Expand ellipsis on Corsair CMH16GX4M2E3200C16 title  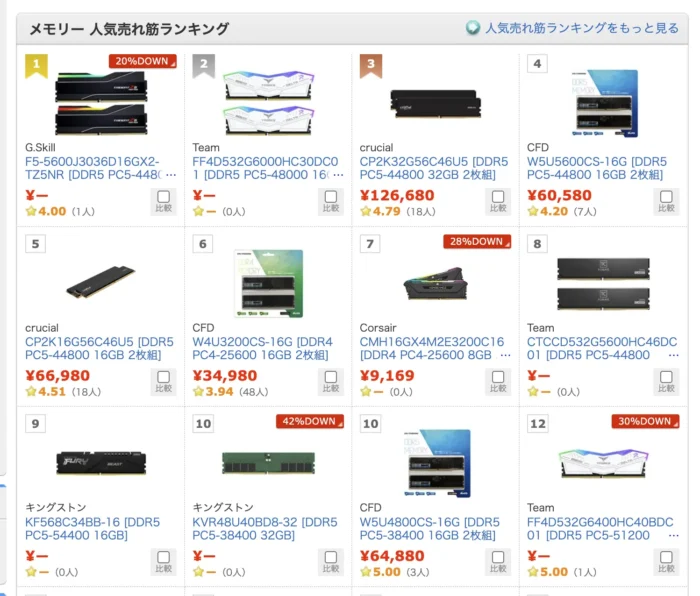(x=505, y=355)
